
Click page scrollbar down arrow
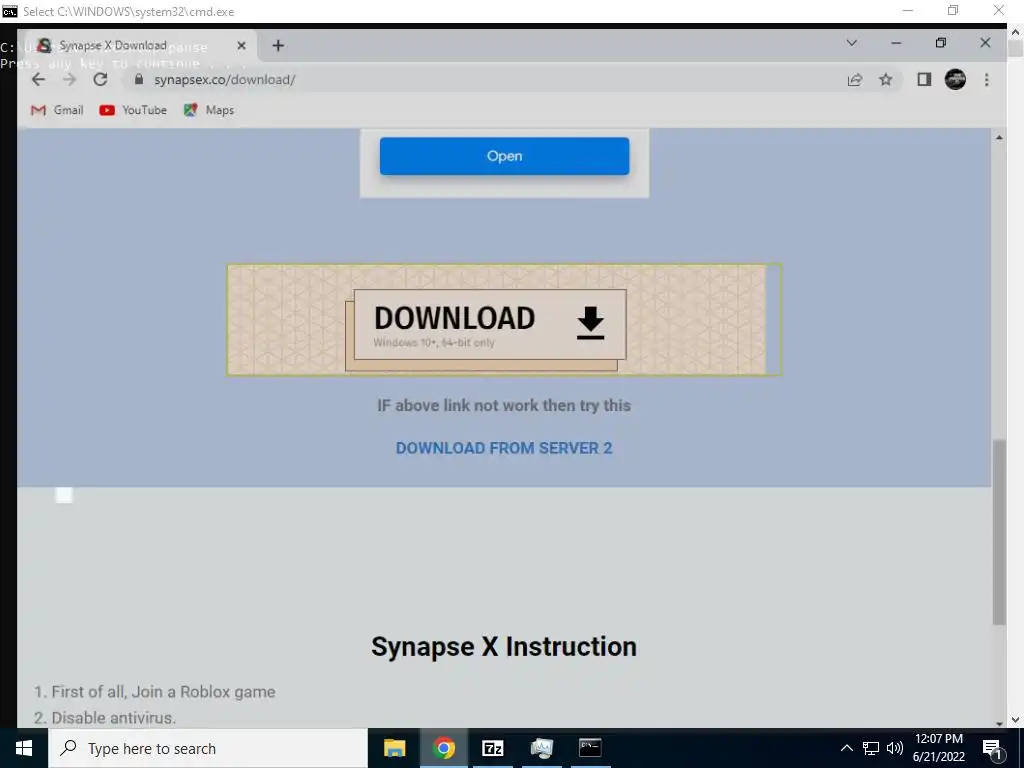[x=999, y=723]
